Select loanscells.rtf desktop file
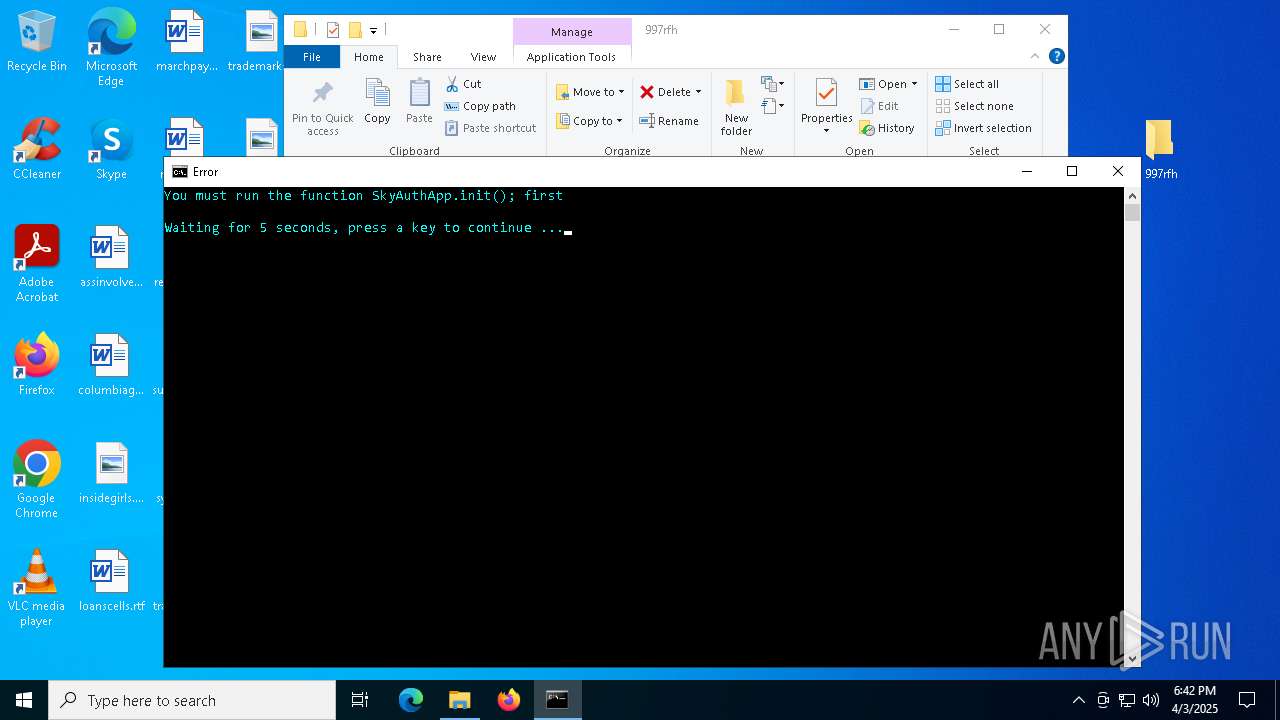The width and height of the screenshot is (1280, 720). coord(111,581)
